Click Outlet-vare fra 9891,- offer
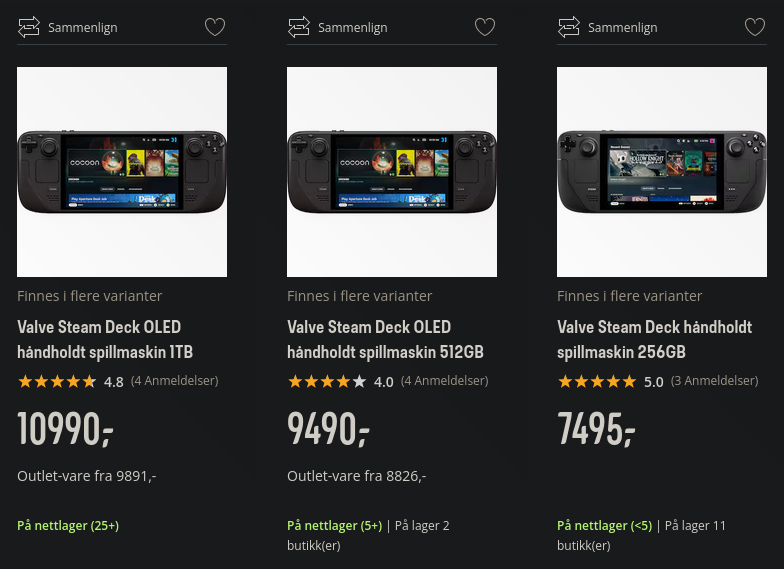Screen dimensions: 784x569 click(86, 476)
